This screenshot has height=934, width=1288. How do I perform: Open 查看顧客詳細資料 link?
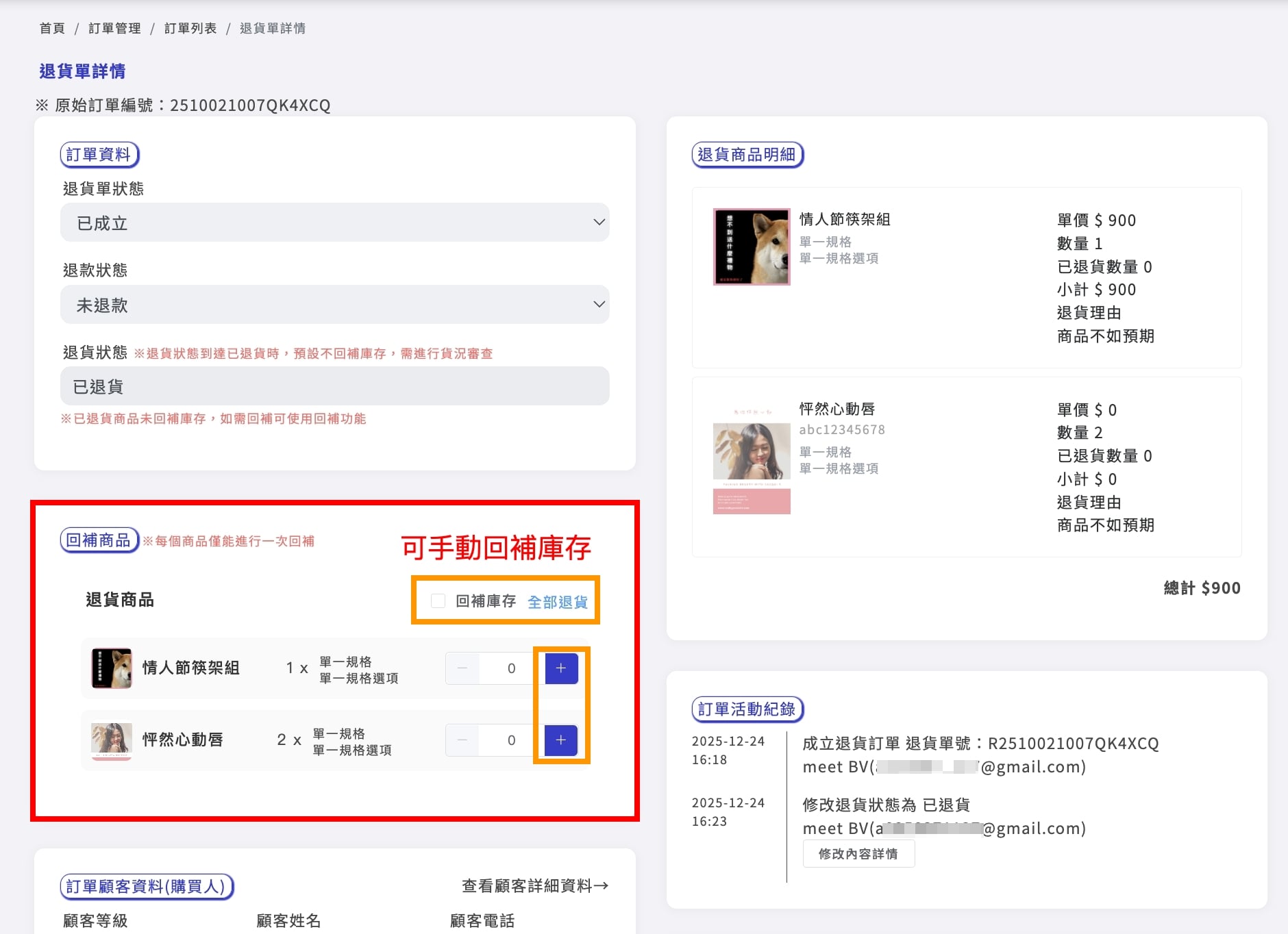pyautogui.click(x=535, y=886)
